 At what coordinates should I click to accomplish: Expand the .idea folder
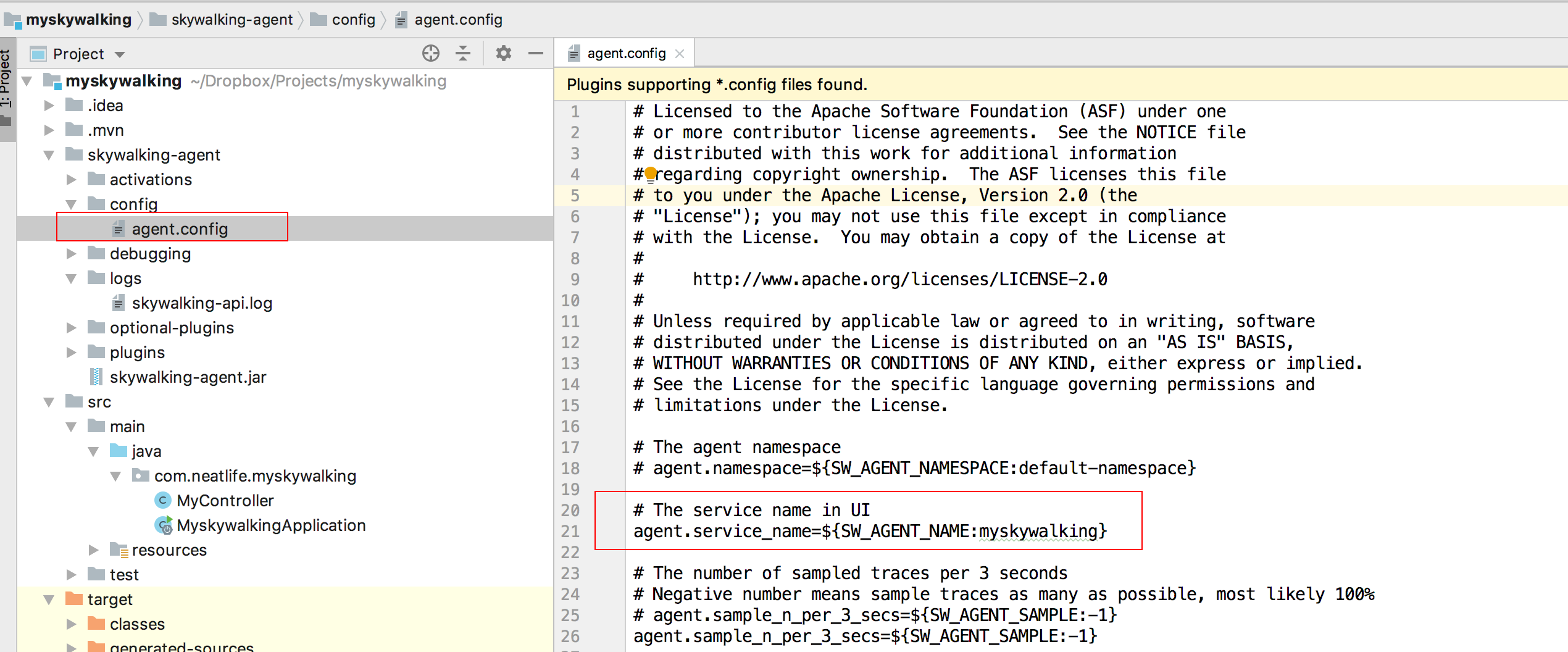point(49,106)
